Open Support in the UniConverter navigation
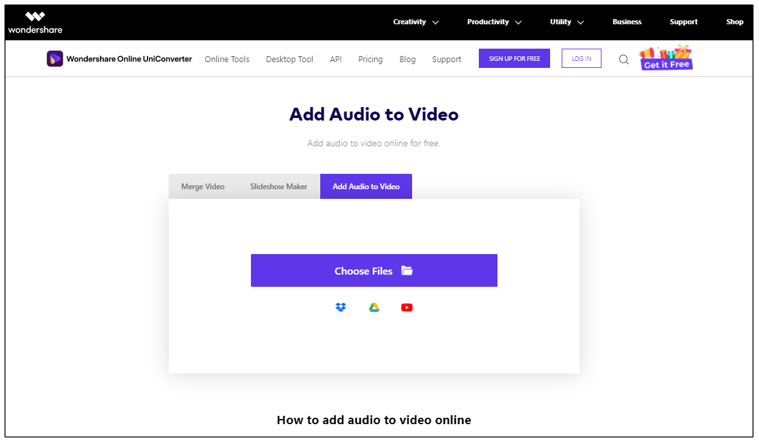Viewport: 759px width, 444px height. [x=446, y=59]
